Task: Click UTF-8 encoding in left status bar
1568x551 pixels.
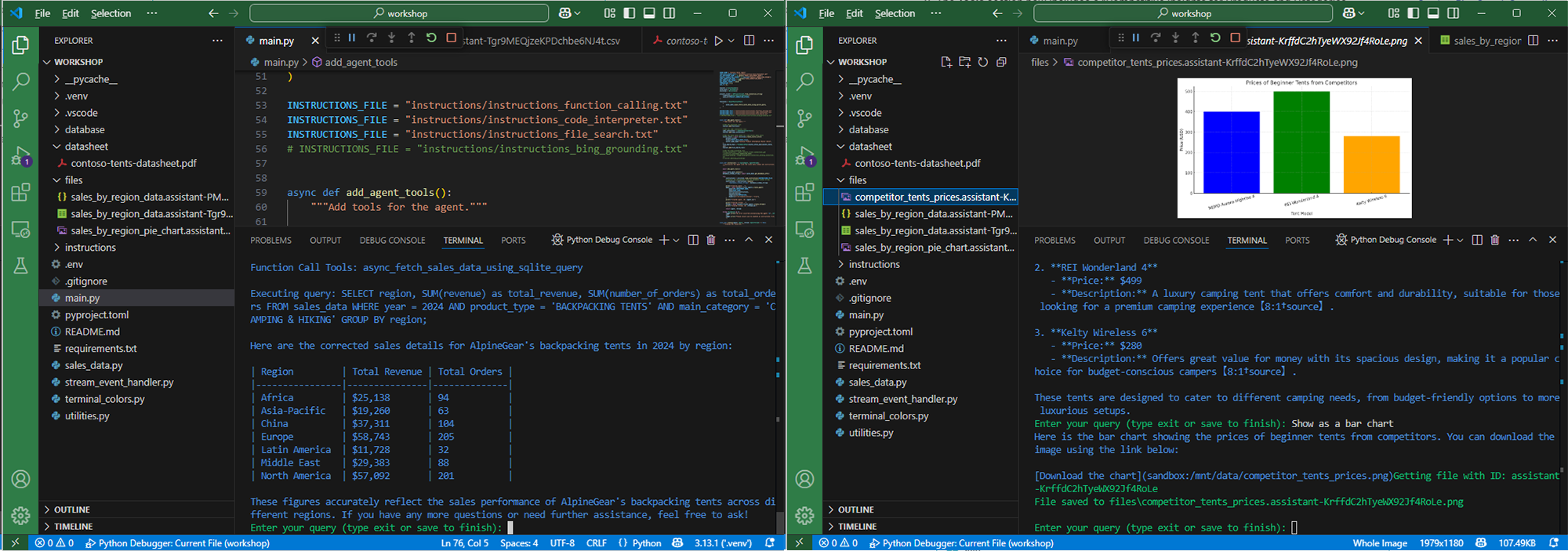Action: coord(562,543)
